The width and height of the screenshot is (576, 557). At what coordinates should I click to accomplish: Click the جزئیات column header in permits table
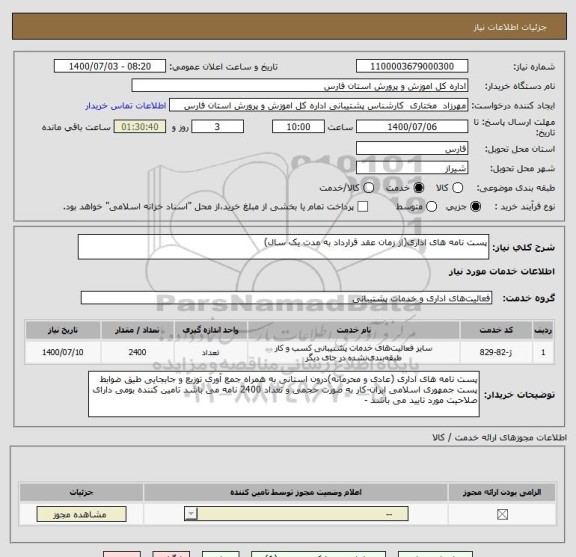[x=82, y=492]
